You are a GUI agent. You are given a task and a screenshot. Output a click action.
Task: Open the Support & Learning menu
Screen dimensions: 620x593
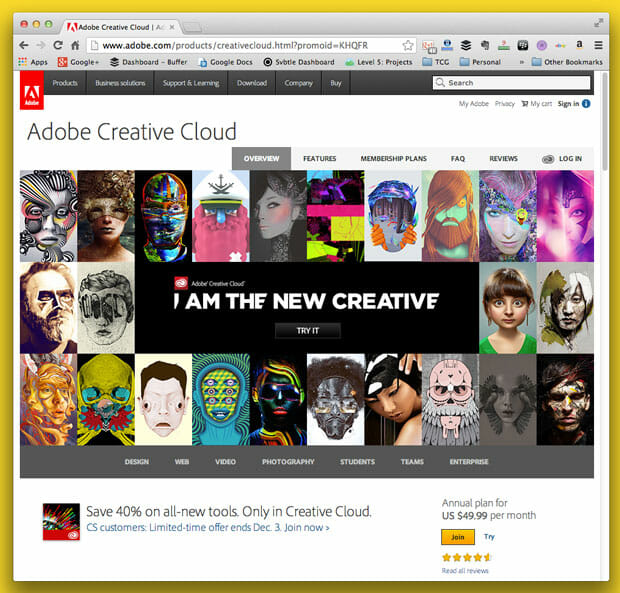pyautogui.click(x=191, y=83)
